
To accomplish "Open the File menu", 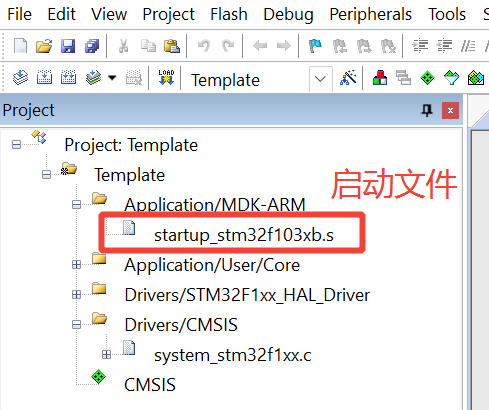I will pyautogui.click(x=19, y=14).
